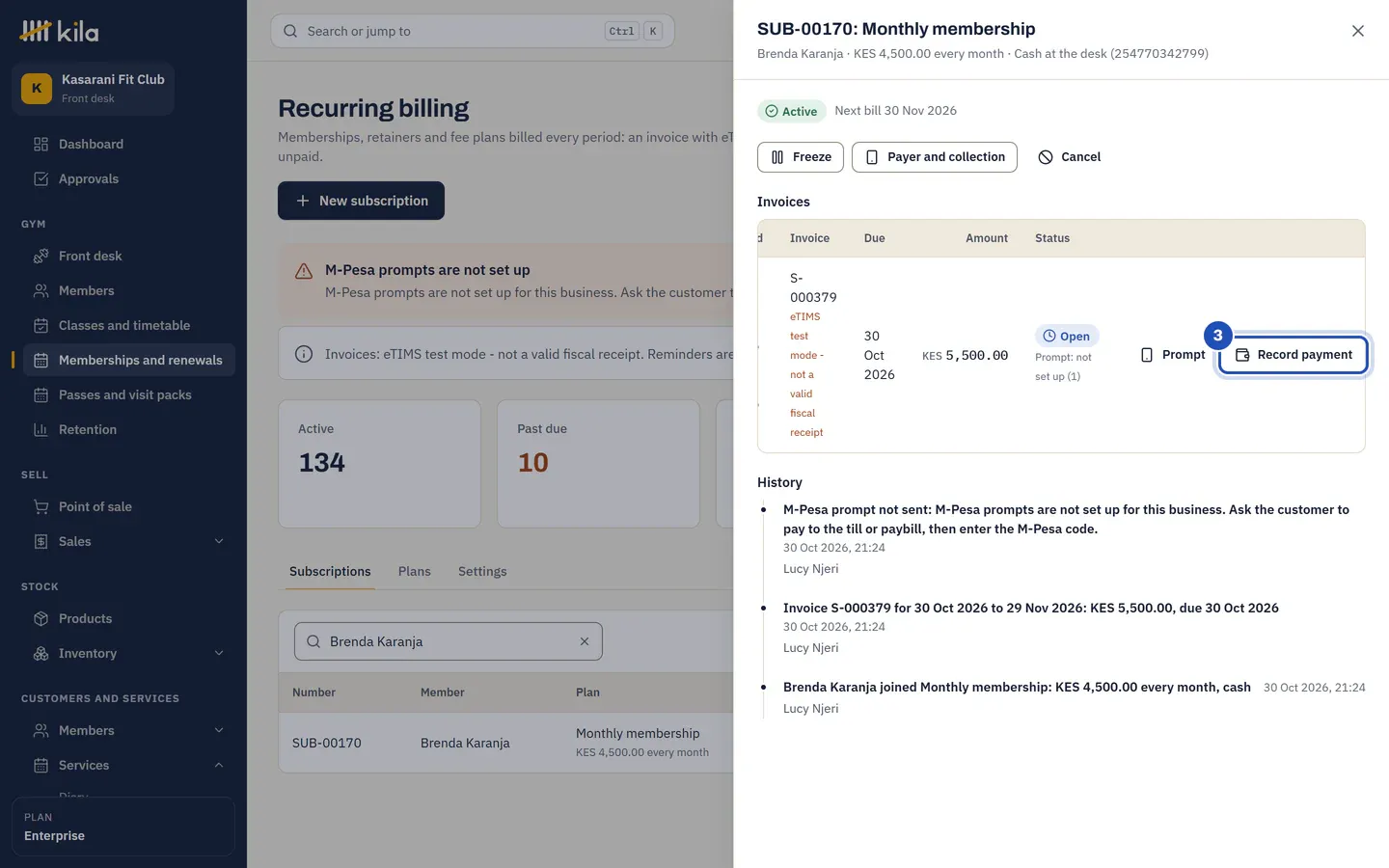Click the KES 5,500.00 invoice amount
The width and height of the screenshot is (1389, 868).
coord(965,355)
